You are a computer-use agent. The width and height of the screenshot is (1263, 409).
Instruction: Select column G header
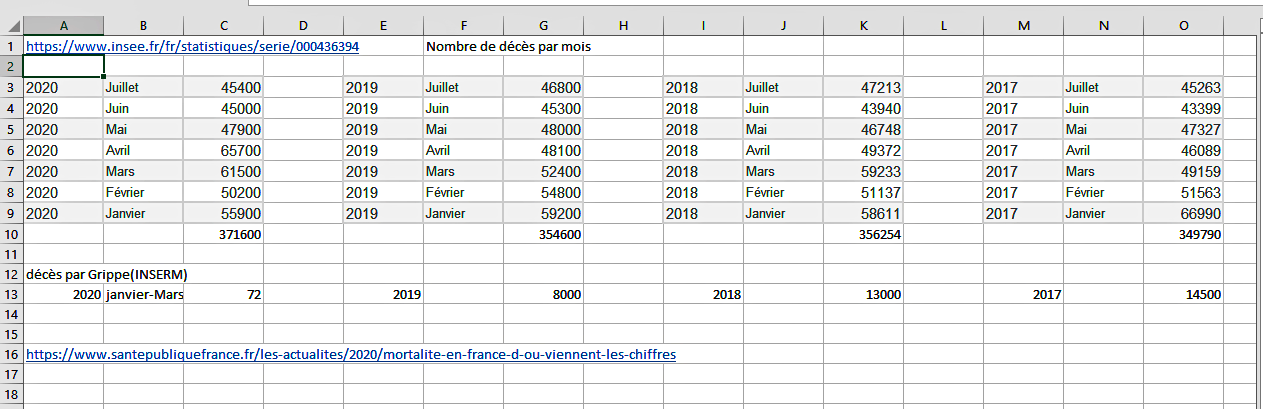pos(544,26)
